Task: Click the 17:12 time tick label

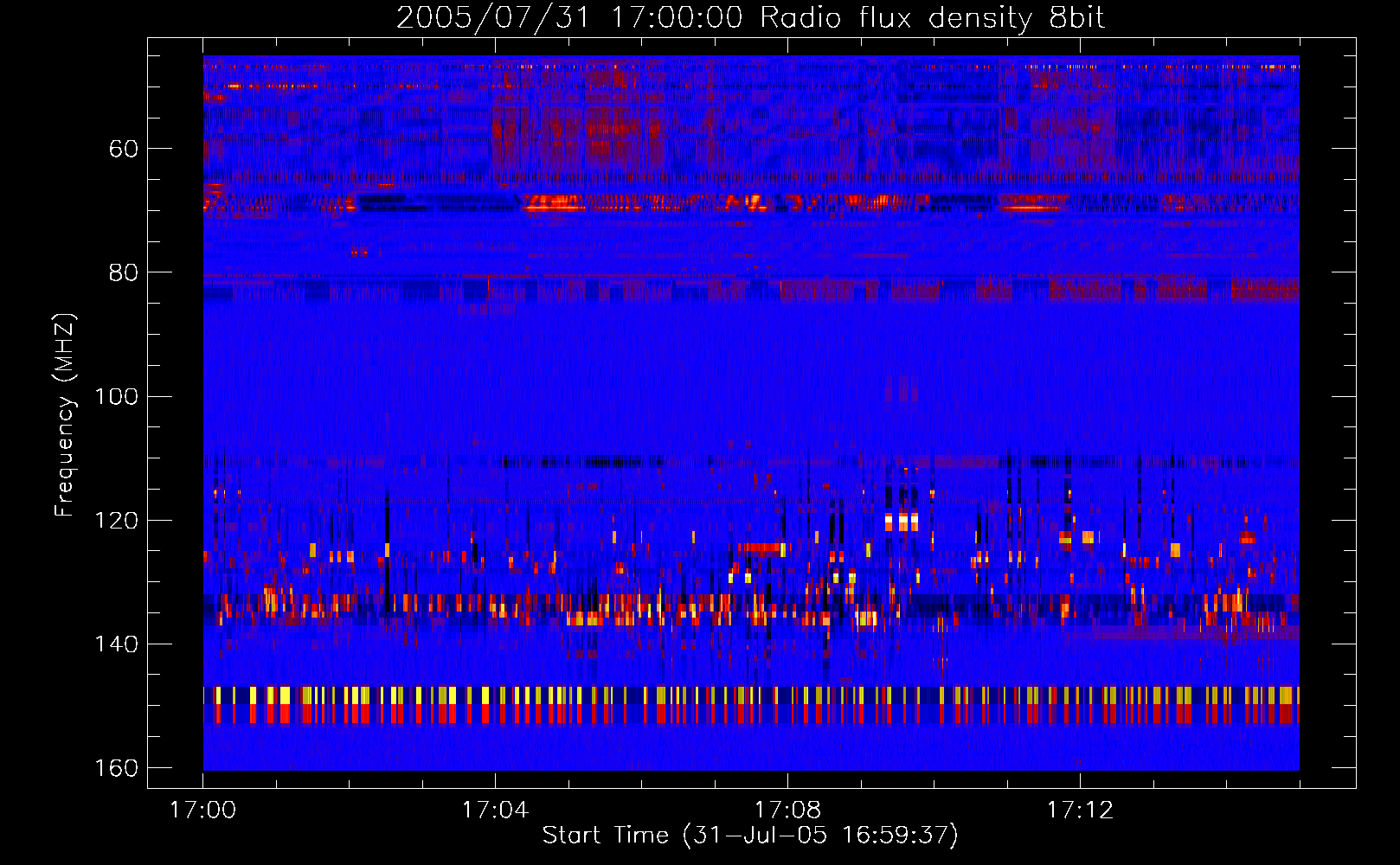Action: pyautogui.click(x=1080, y=811)
